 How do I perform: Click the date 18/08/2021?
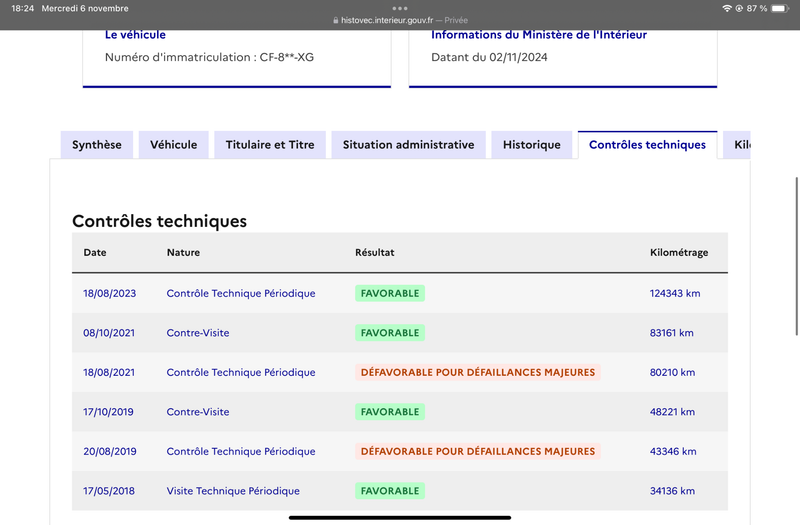[109, 372]
